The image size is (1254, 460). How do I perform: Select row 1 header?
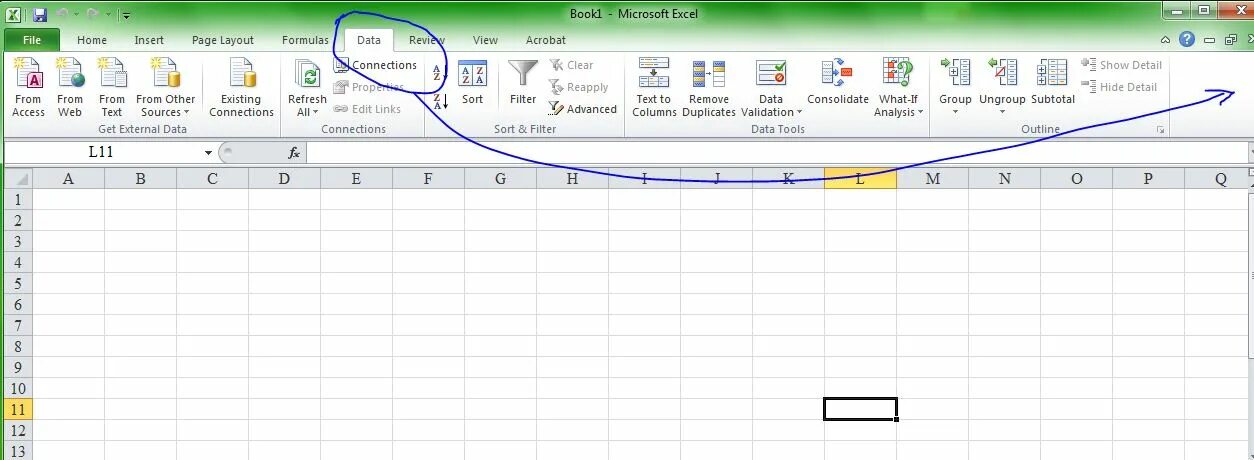coord(18,199)
